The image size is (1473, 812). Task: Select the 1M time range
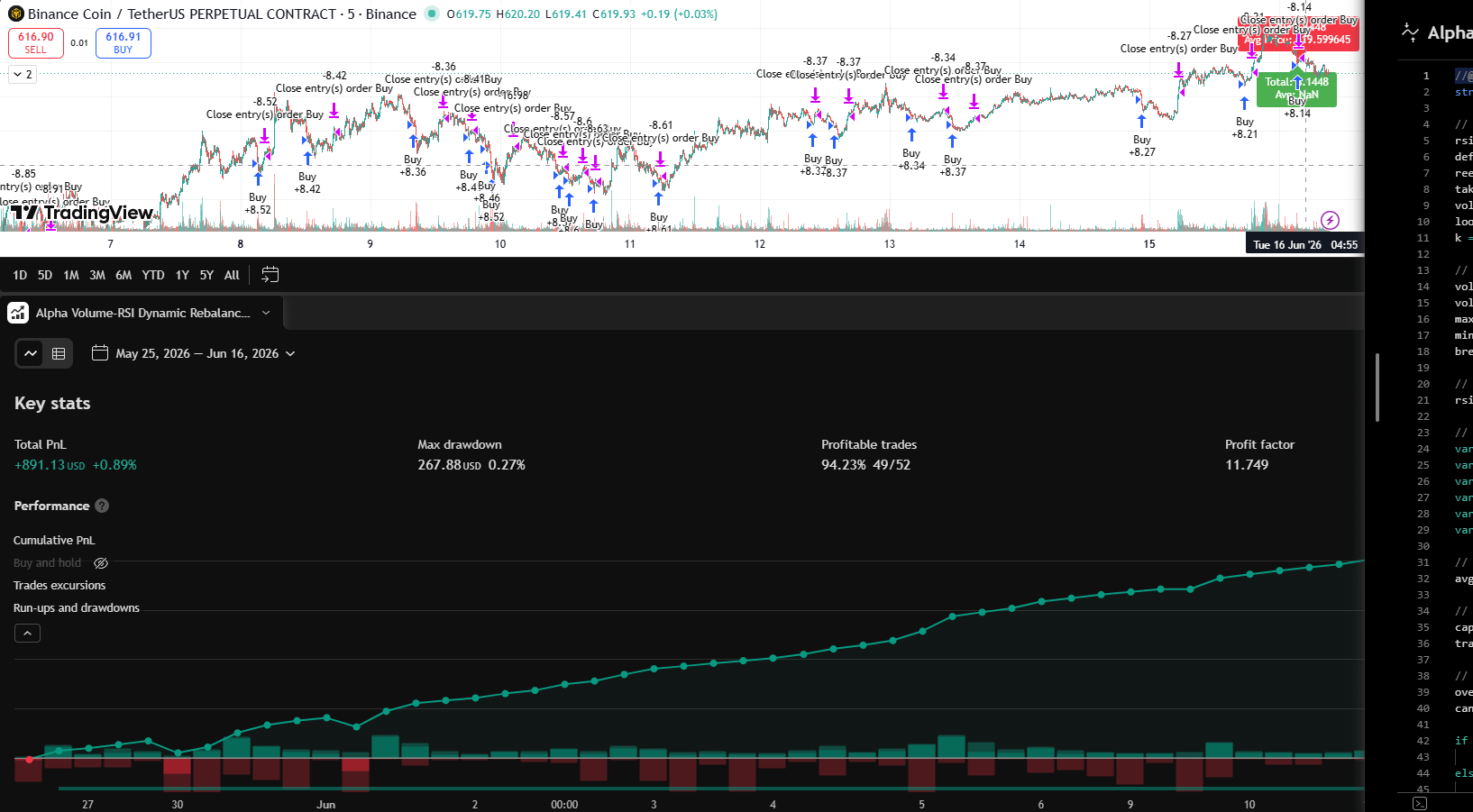[x=71, y=275]
